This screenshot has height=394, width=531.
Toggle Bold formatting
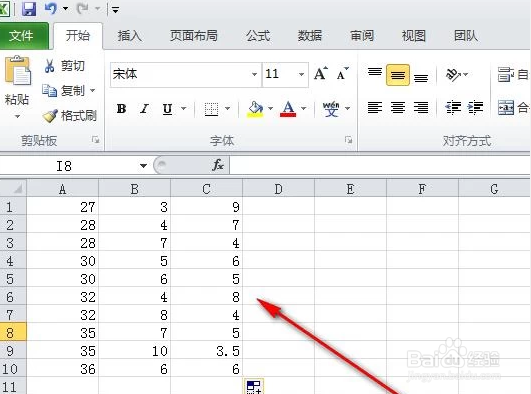(x=121, y=109)
